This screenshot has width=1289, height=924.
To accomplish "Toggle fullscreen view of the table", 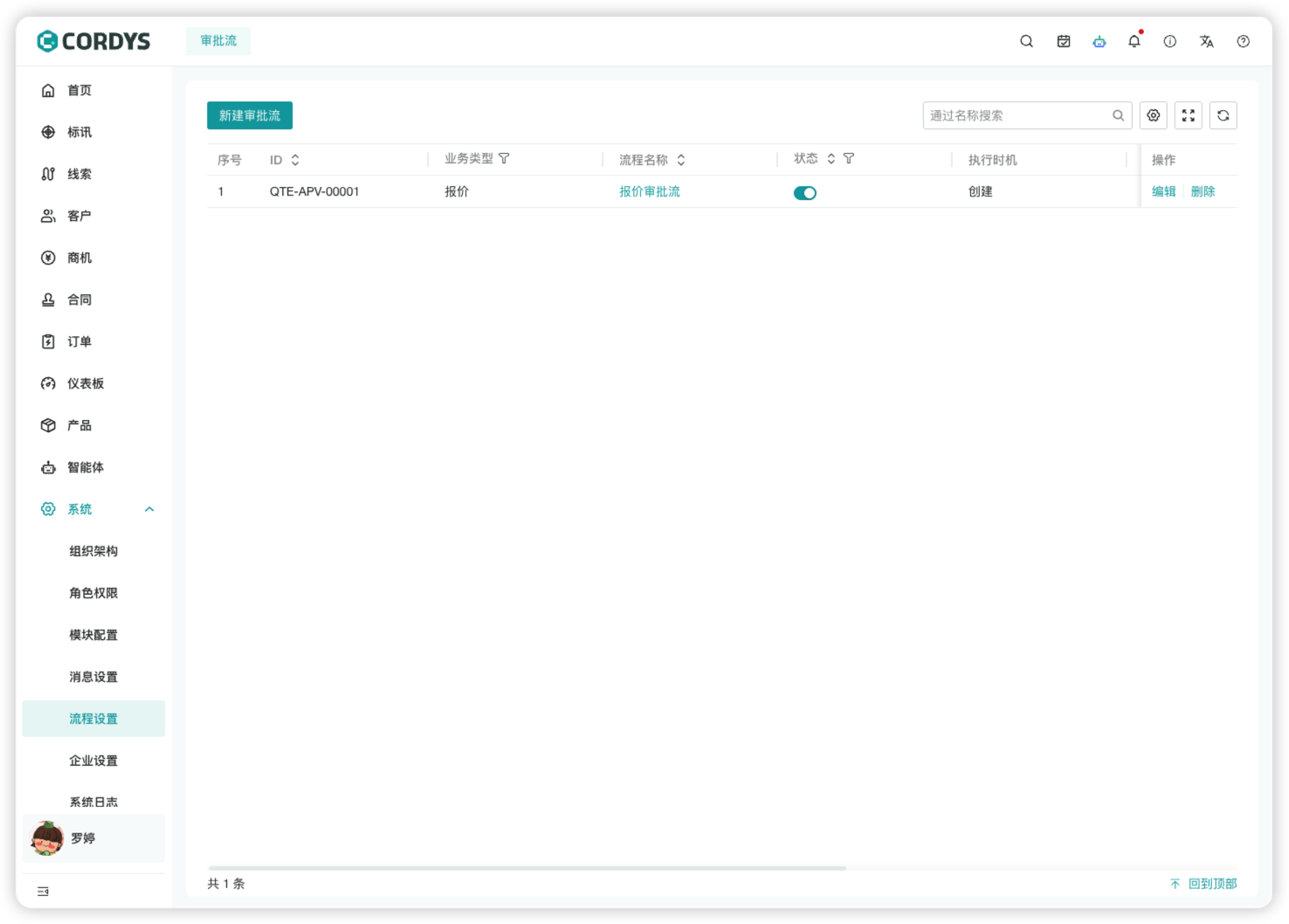I will pos(1188,115).
